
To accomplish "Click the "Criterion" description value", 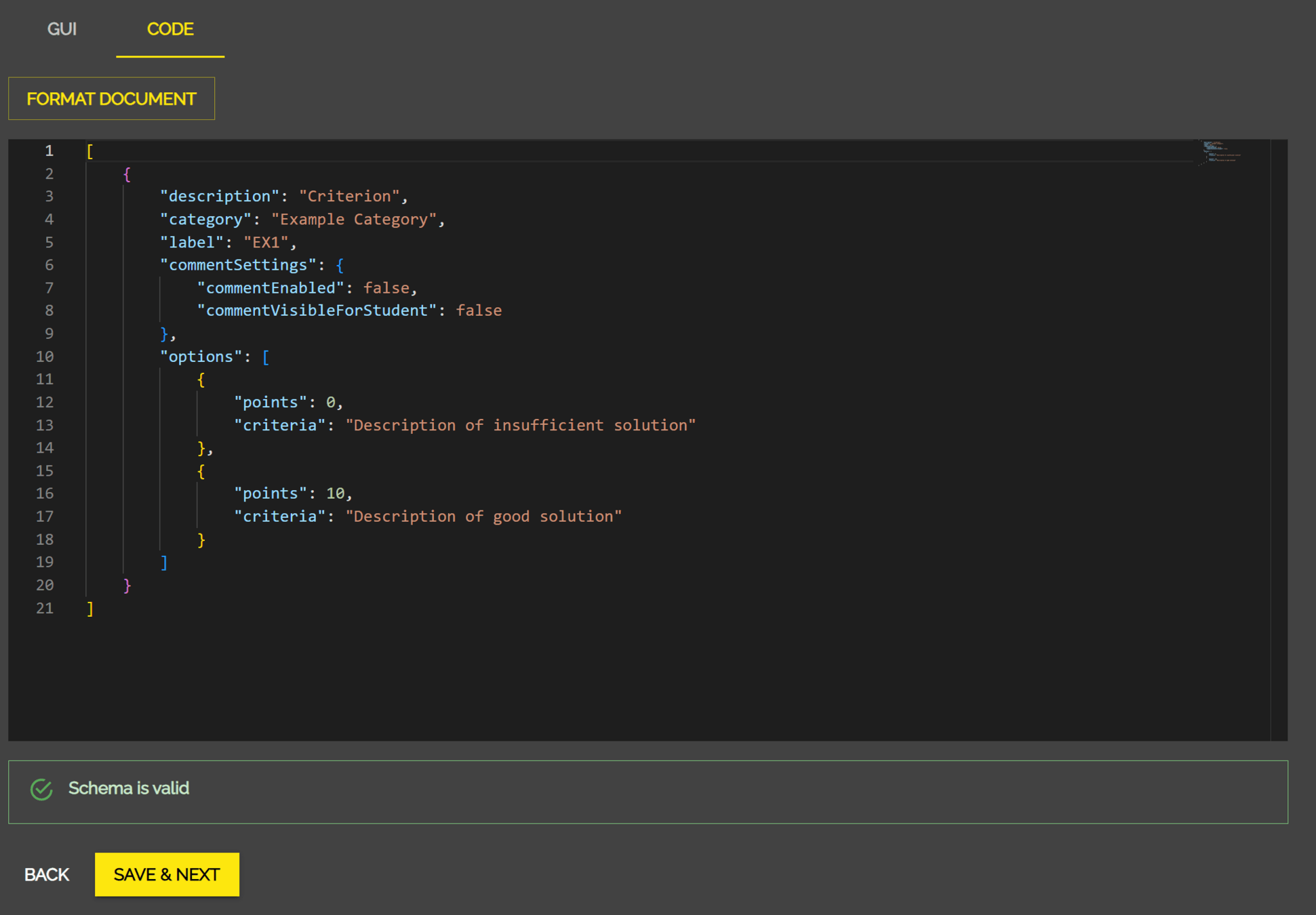I will [349, 197].
